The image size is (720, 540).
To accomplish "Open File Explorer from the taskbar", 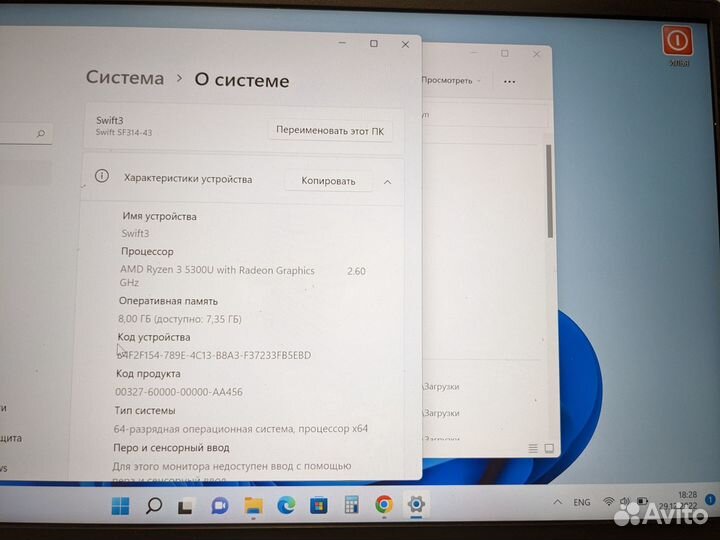I will 253,506.
